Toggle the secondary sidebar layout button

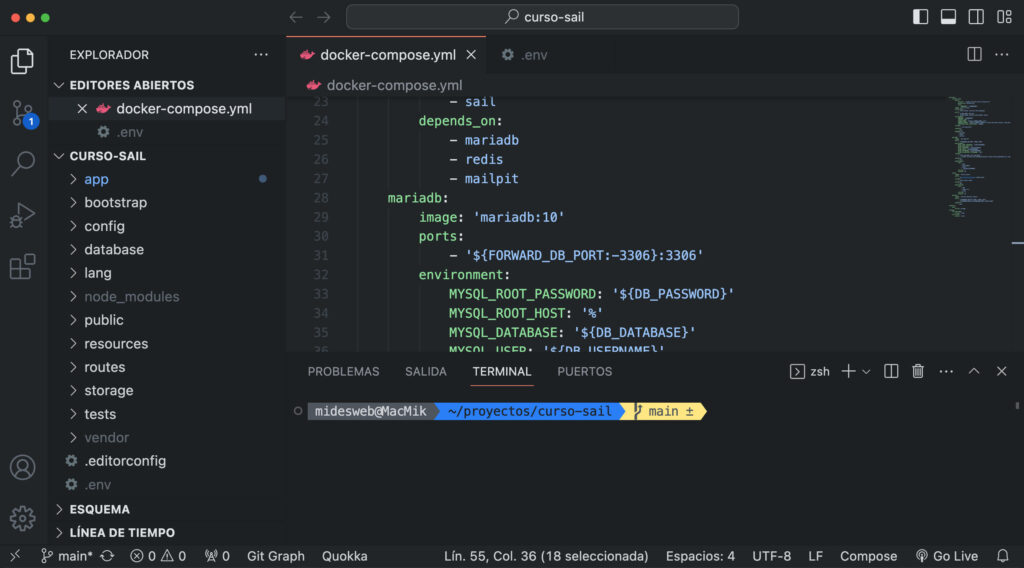pos(976,17)
